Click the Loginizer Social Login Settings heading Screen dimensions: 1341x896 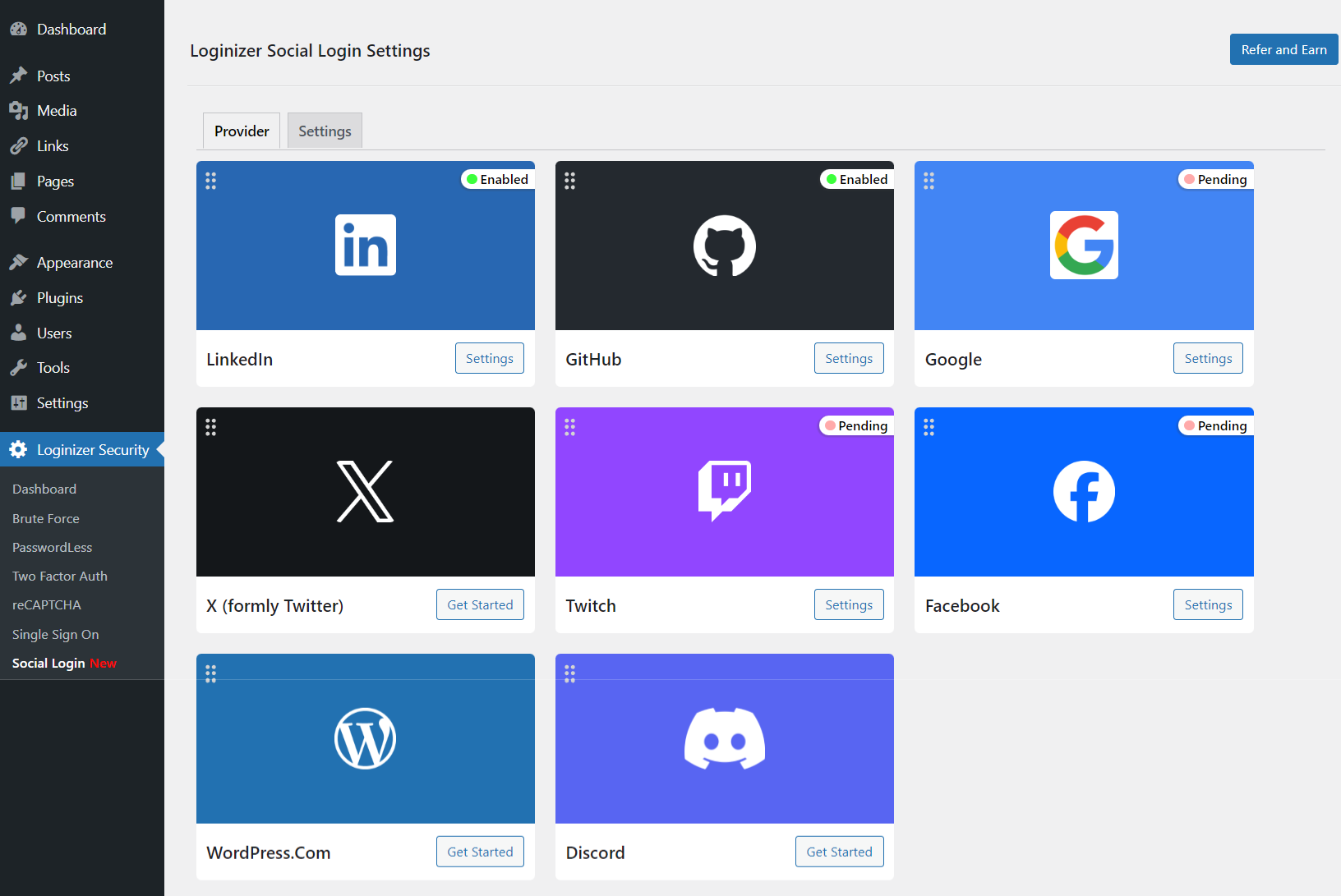[310, 51]
